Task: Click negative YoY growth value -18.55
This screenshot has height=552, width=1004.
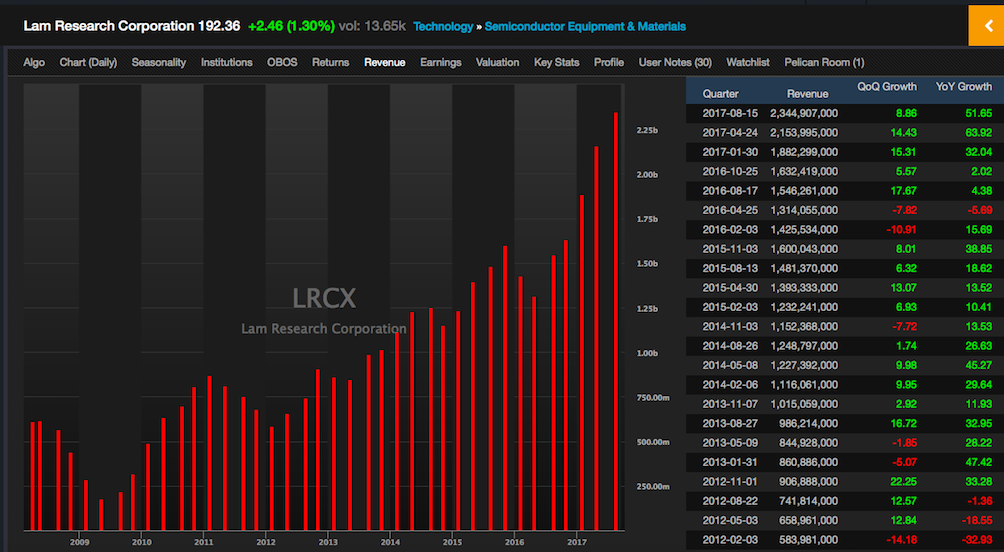Action: [976, 520]
